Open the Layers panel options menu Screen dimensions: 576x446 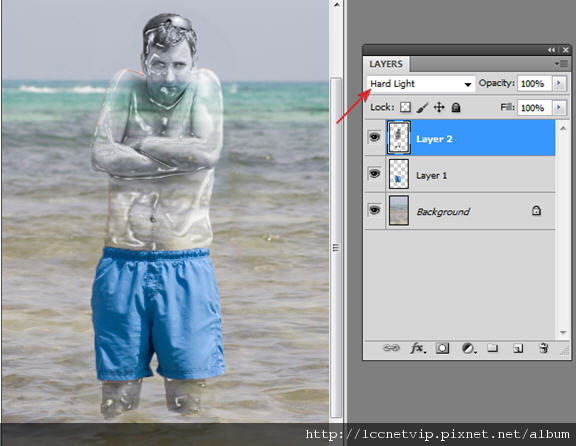(x=562, y=64)
